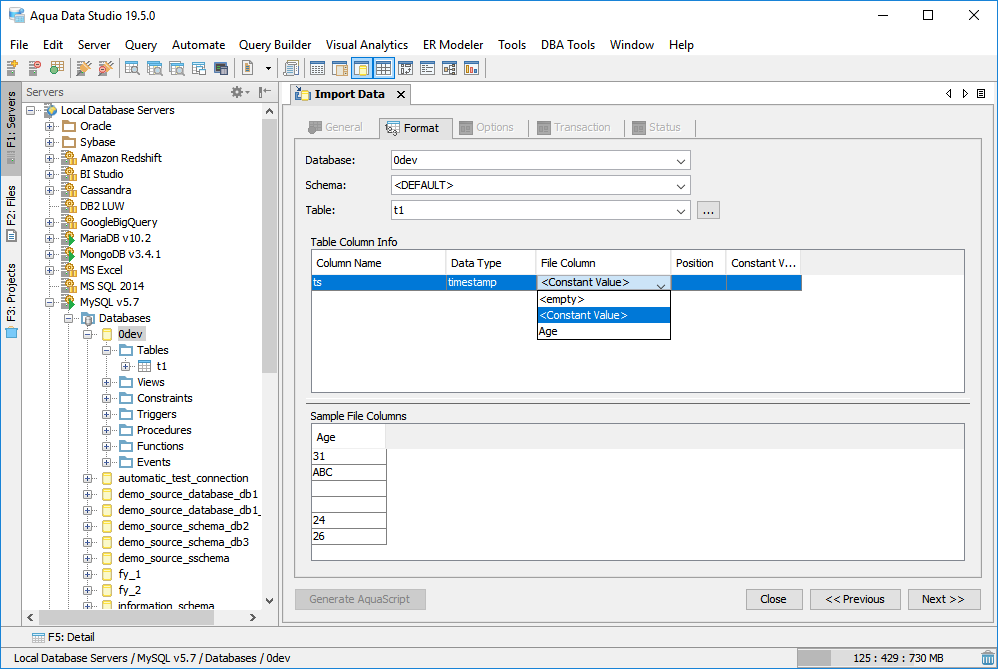Click the memory garbage collect trash icon
Image resolution: width=998 pixels, height=669 pixels.
pos(987,658)
